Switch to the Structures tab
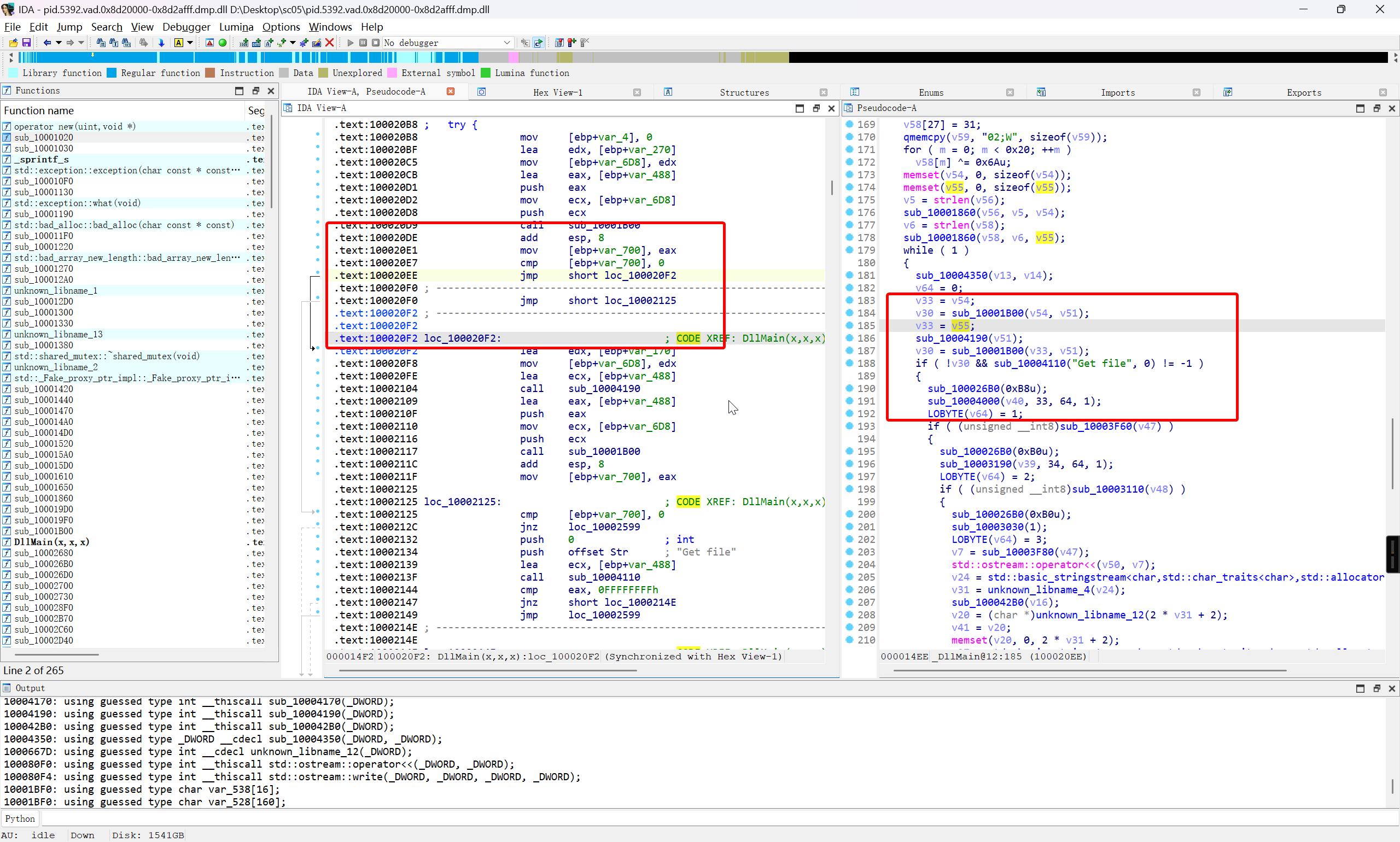This screenshot has height=842, width=1400. pos(744,92)
